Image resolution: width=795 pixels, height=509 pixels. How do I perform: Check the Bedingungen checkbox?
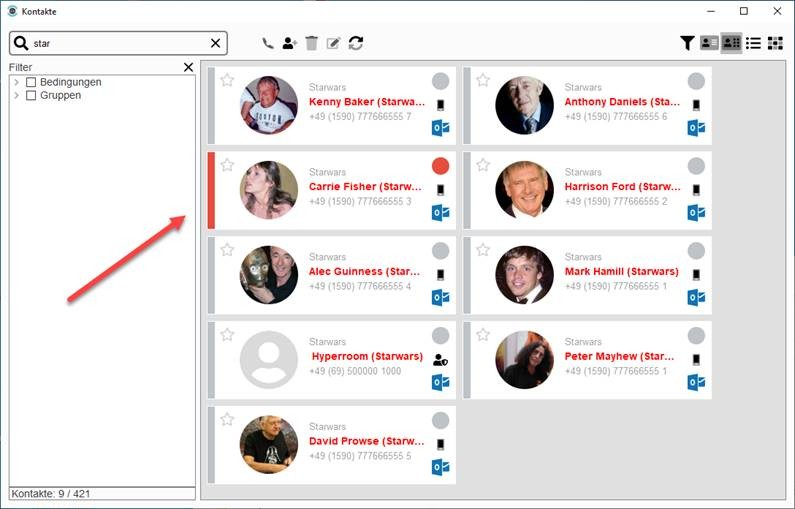click(x=31, y=82)
